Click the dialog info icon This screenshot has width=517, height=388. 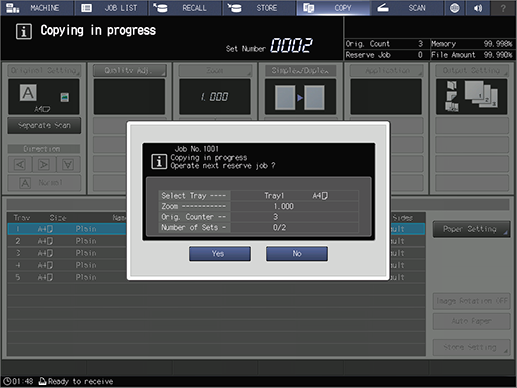(x=159, y=162)
